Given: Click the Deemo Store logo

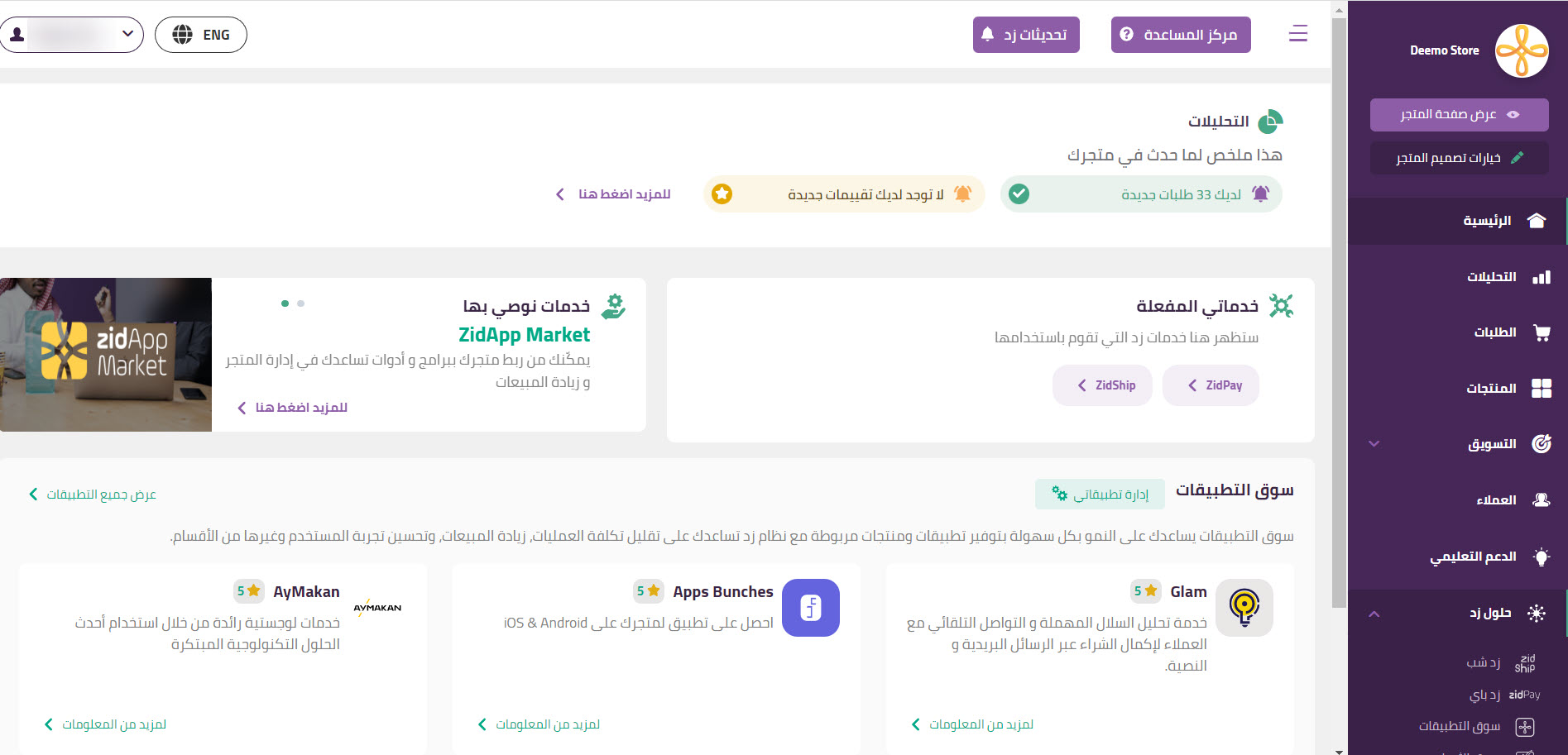Looking at the screenshot, I should [x=1521, y=50].
